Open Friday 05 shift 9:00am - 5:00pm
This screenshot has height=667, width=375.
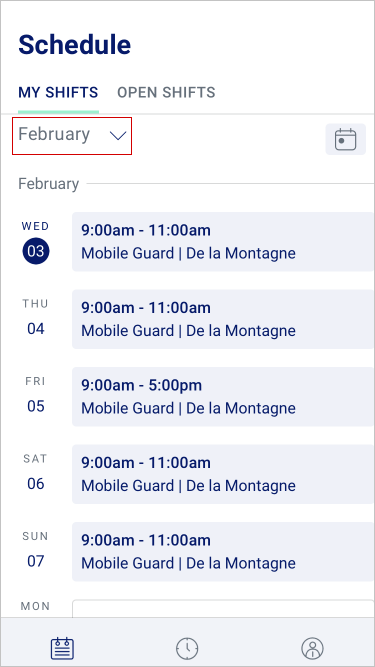pos(223,396)
